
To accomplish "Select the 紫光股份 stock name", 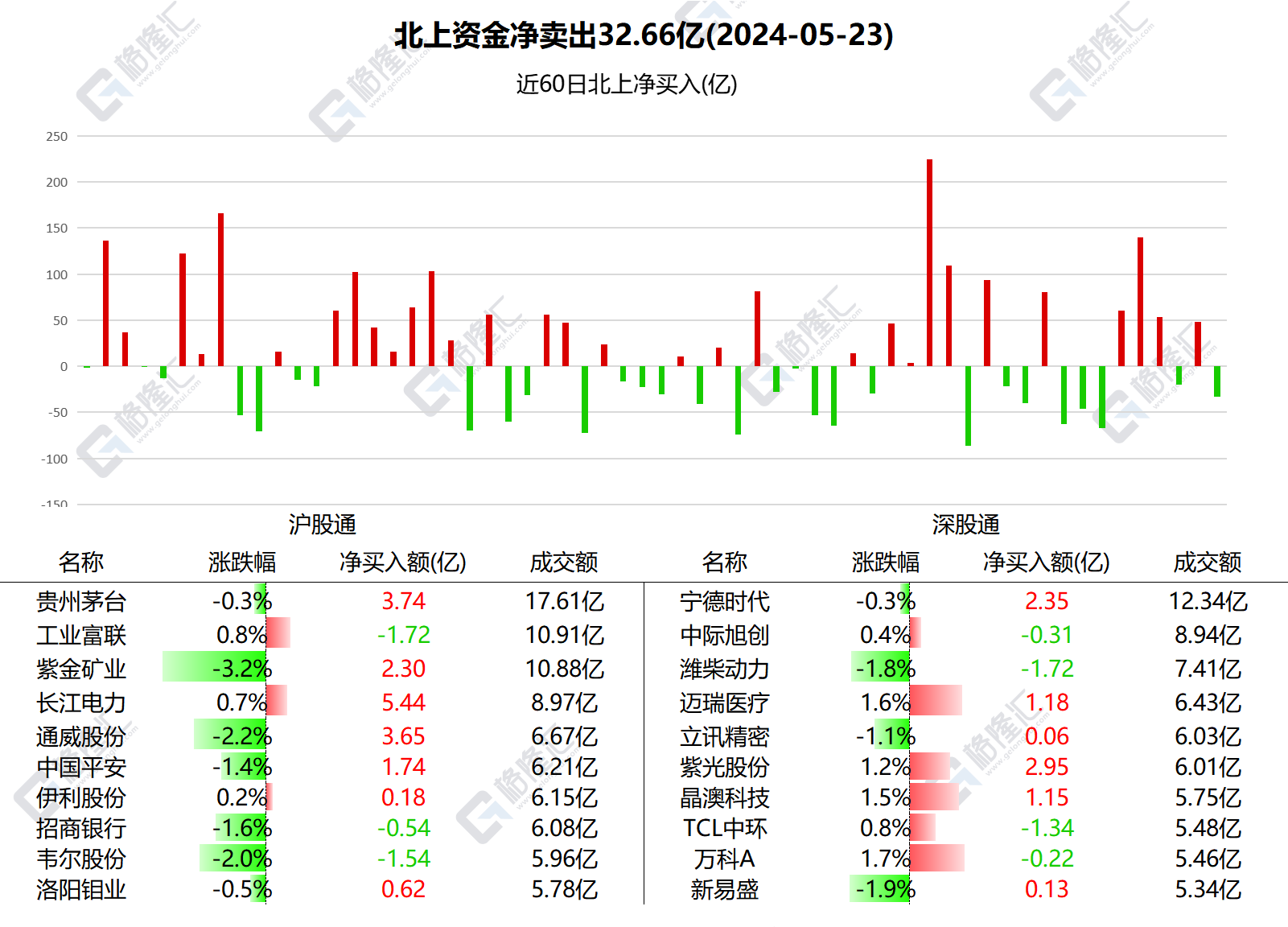I will 725,767.
